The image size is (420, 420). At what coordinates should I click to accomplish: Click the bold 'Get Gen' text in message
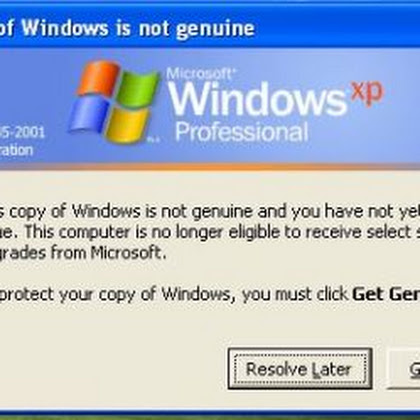pyautogui.click(x=386, y=294)
